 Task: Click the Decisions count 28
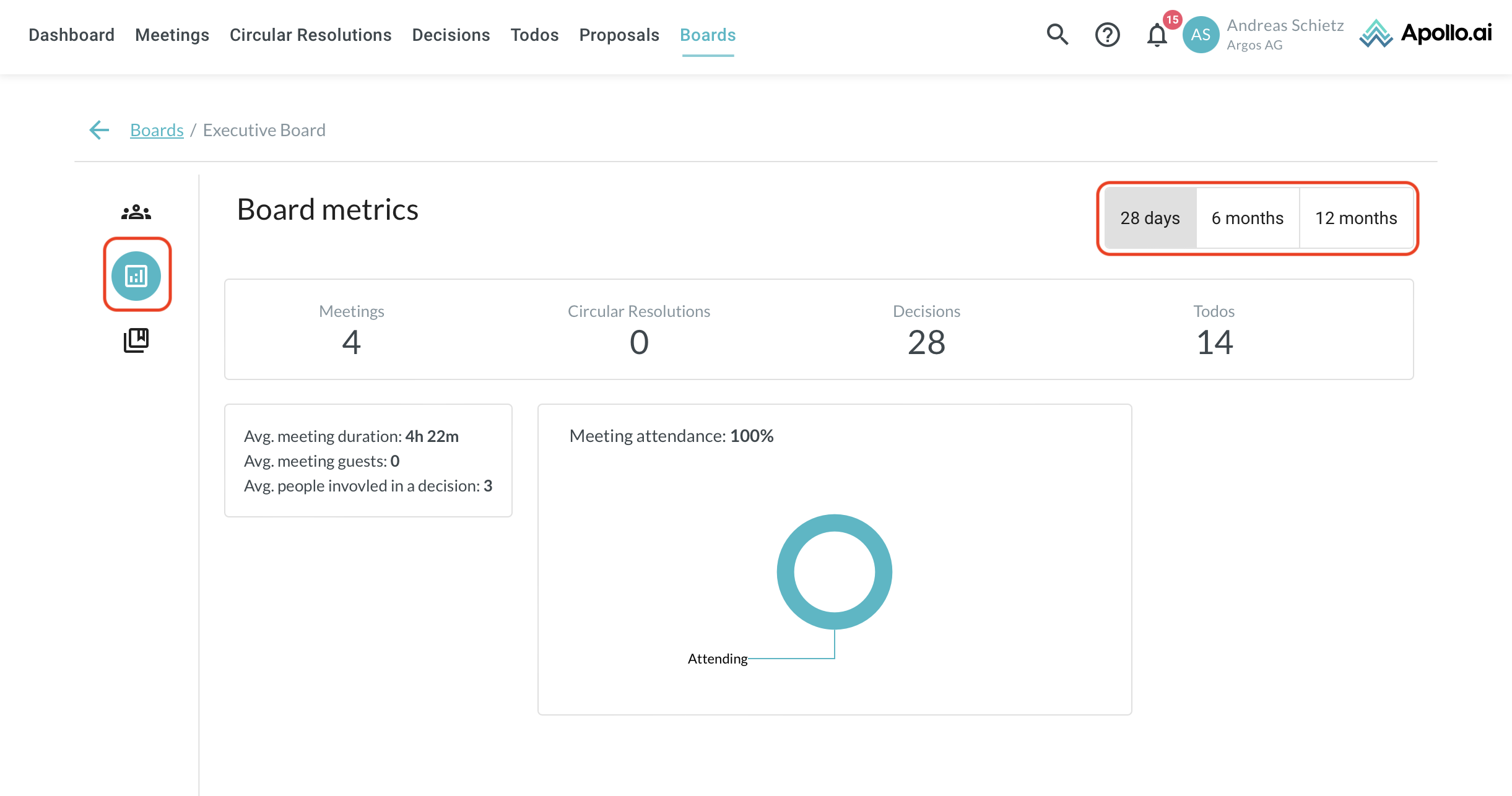926,342
